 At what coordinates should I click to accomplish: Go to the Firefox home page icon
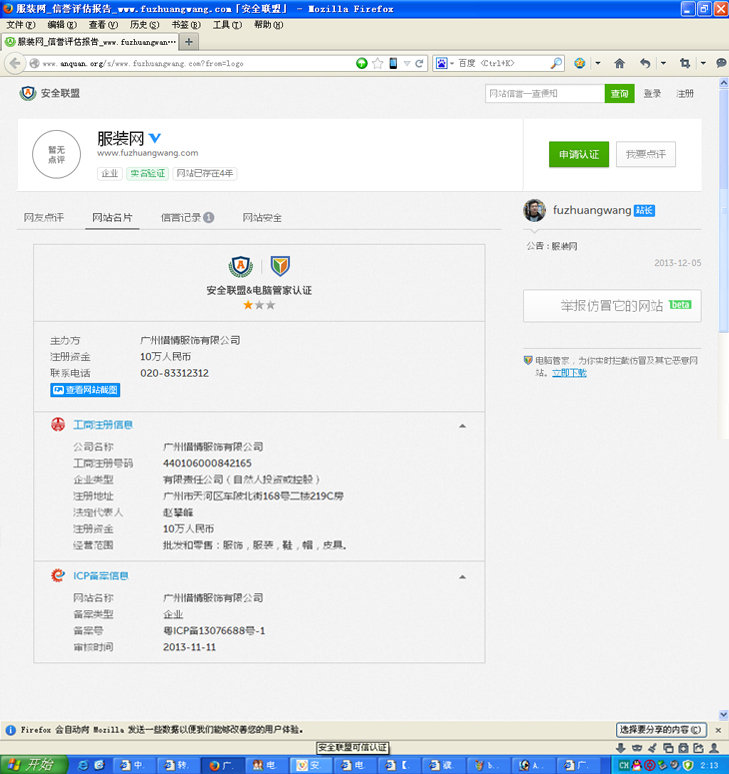tap(619, 63)
